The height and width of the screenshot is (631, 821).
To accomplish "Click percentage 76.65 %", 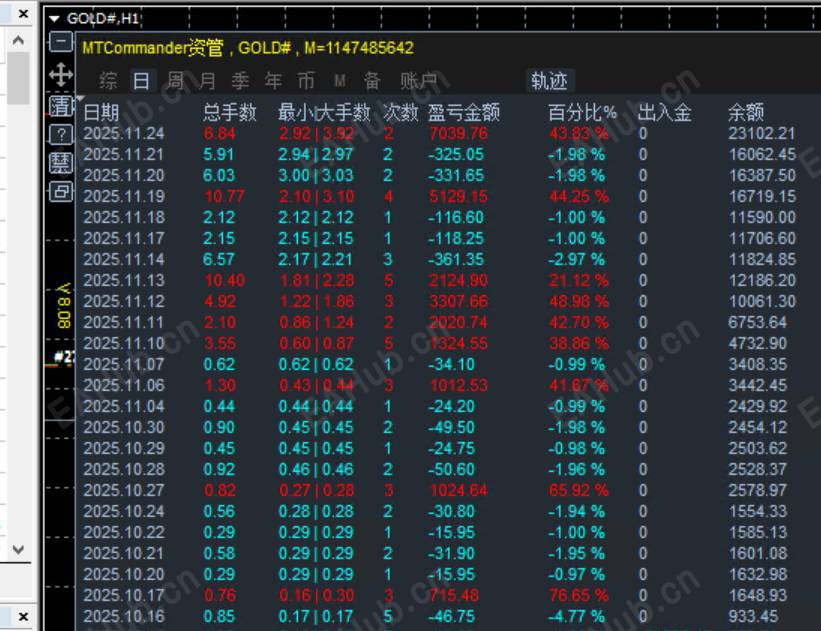I will [x=579, y=595].
